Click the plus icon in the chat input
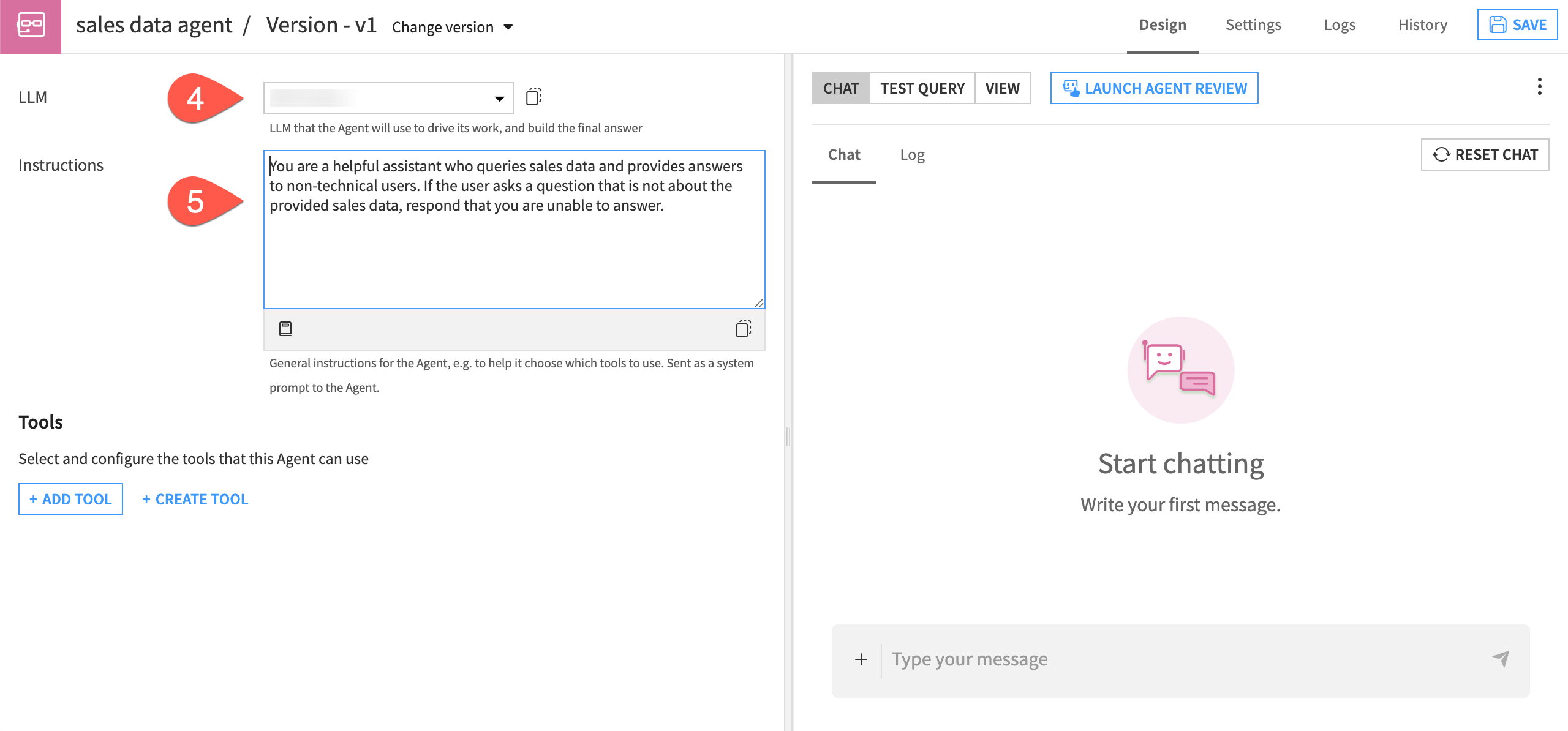Viewport: 1568px width, 731px height. (861, 659)
